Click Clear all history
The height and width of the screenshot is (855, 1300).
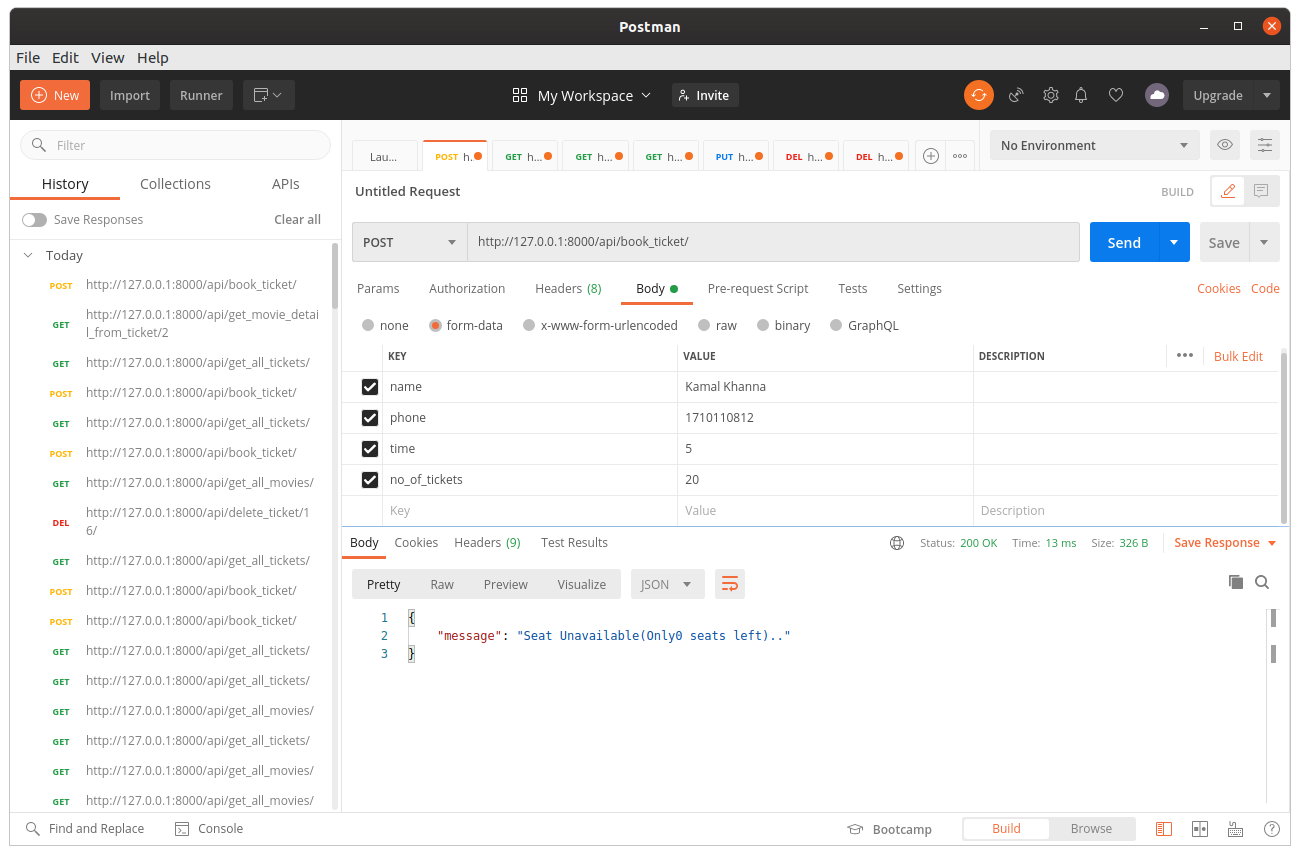[297, 219]
